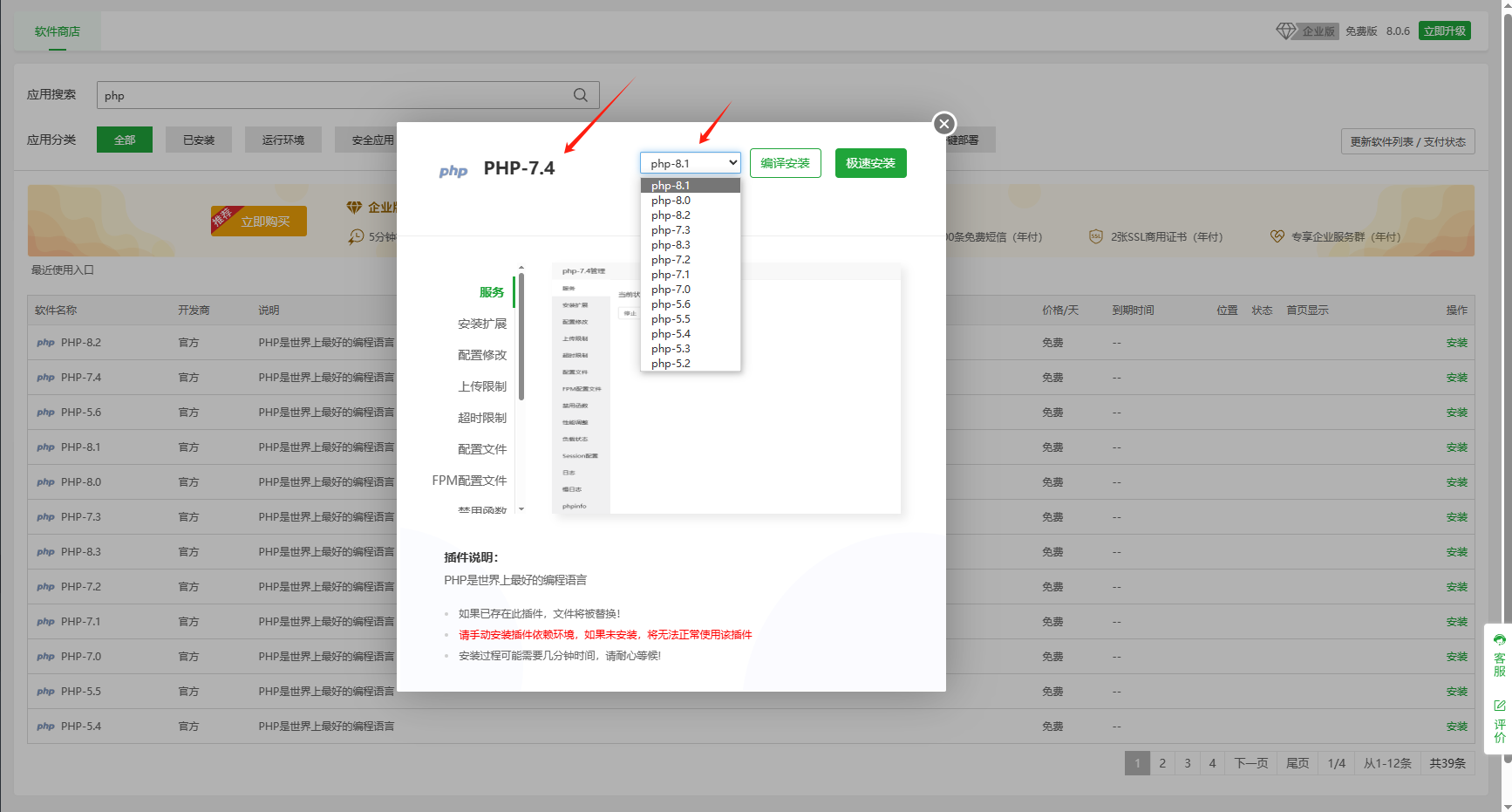The width and height of the screenshot is (1512, 812).
Task: Click the 下一页 pagination button
Action: 1251,763
